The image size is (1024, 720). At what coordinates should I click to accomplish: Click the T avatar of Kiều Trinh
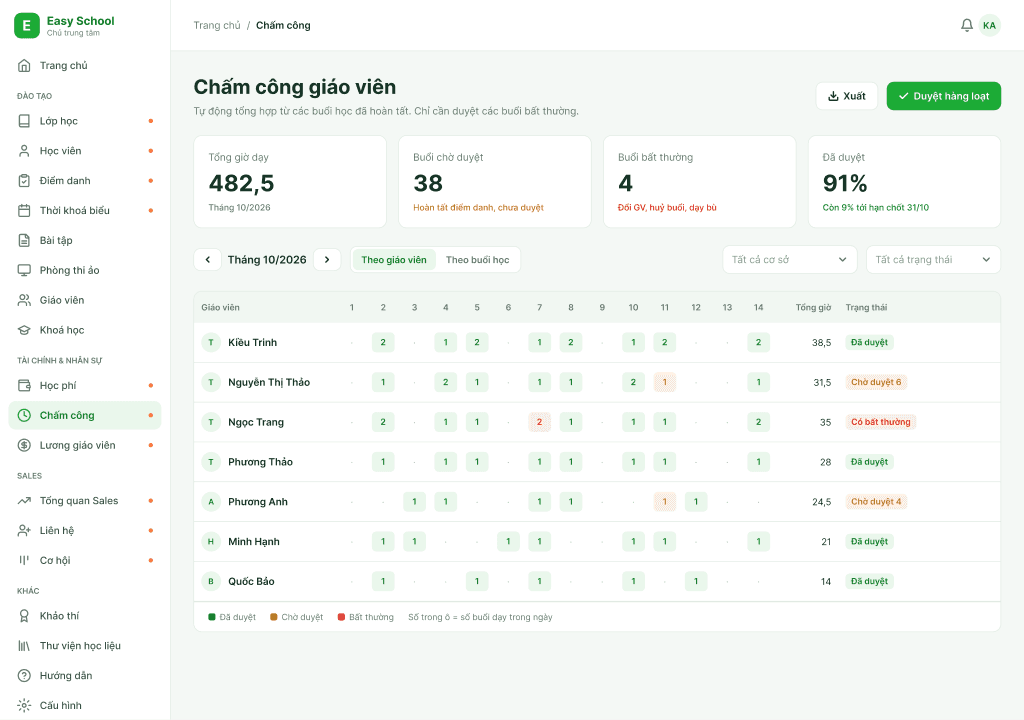coord(211,342)
